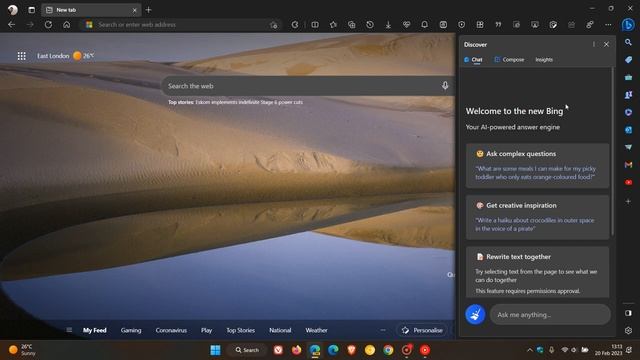Viewport: 640px width, 360px height.
Task: Open the Split screen toolbar icon
Action: point(315,25)
